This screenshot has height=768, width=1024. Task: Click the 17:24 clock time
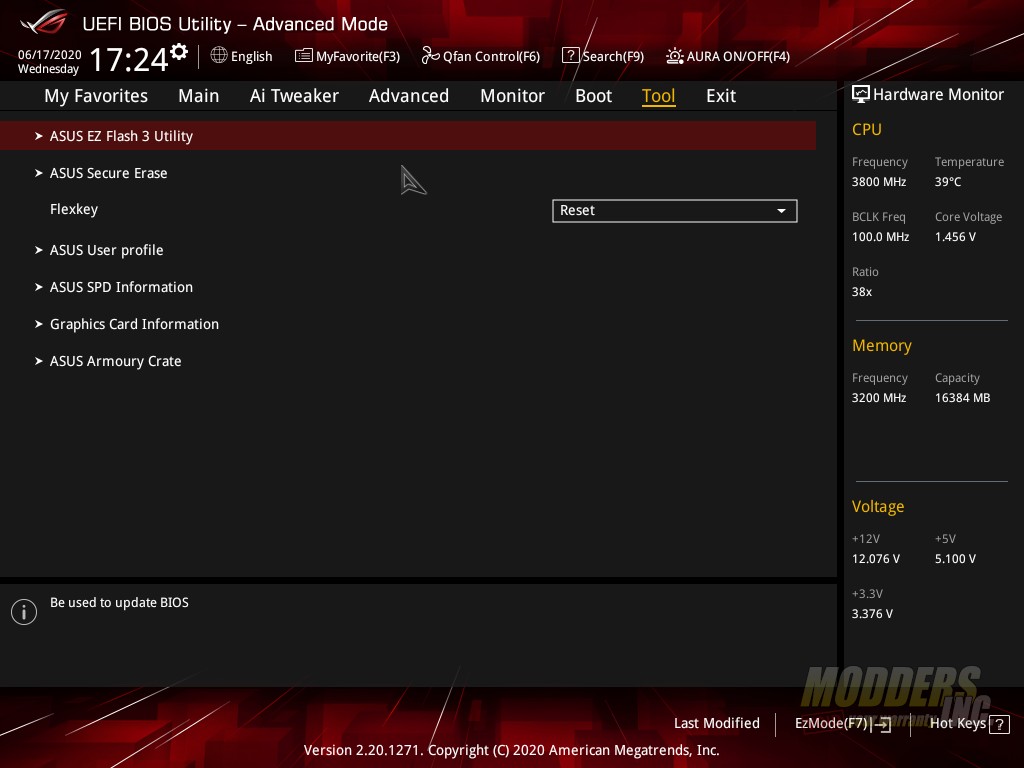click(x=129, y=59)
